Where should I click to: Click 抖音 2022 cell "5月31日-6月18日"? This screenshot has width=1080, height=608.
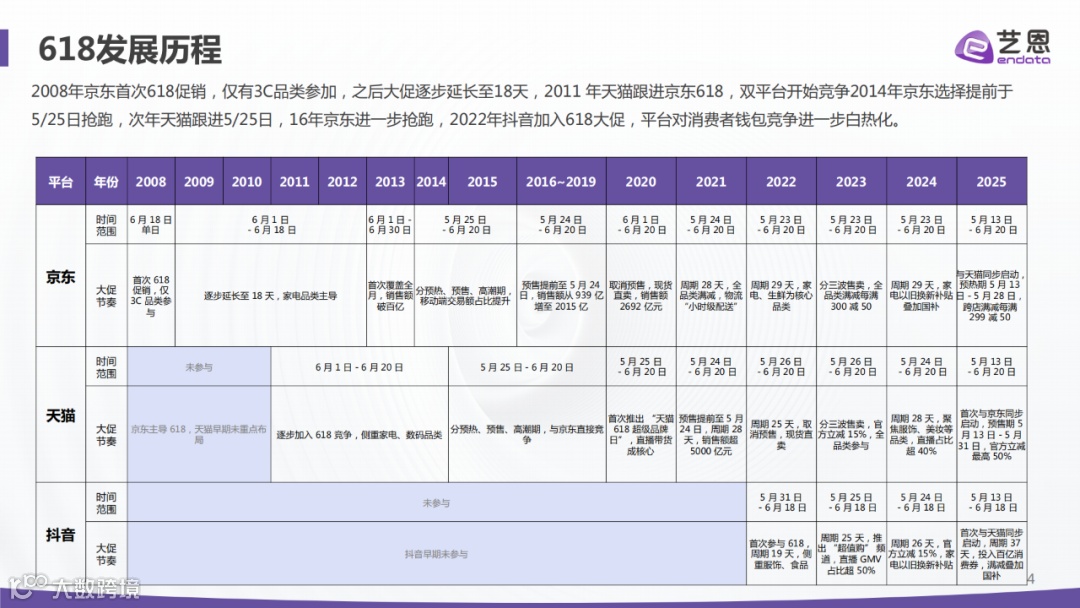pos(781,502)
